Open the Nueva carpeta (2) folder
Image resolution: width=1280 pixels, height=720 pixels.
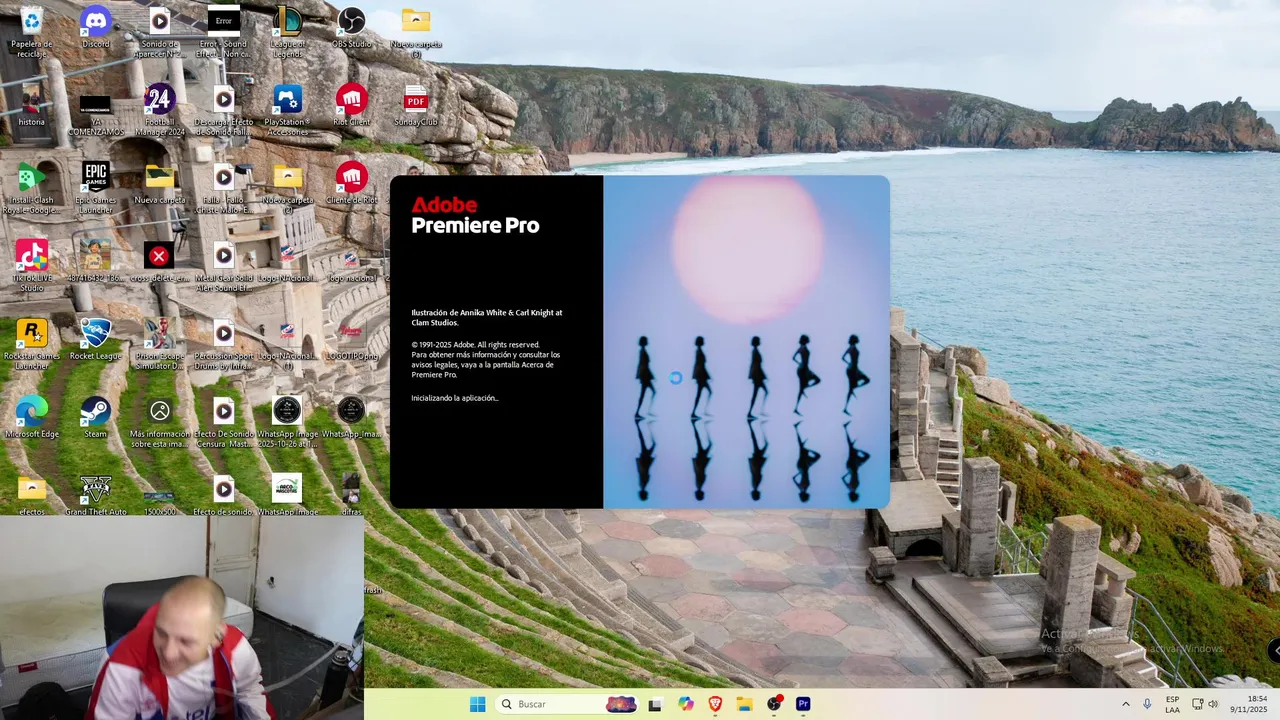(x=287, y=188)
